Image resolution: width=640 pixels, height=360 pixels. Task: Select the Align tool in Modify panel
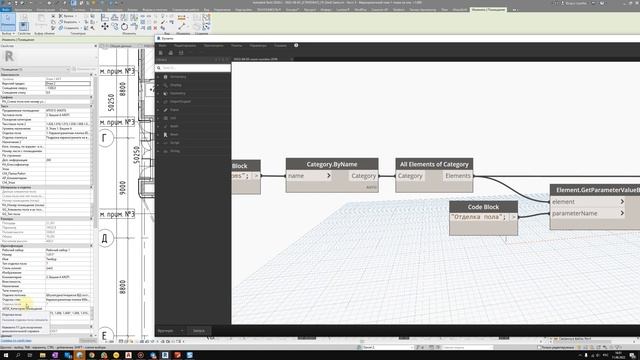point(105,18)
